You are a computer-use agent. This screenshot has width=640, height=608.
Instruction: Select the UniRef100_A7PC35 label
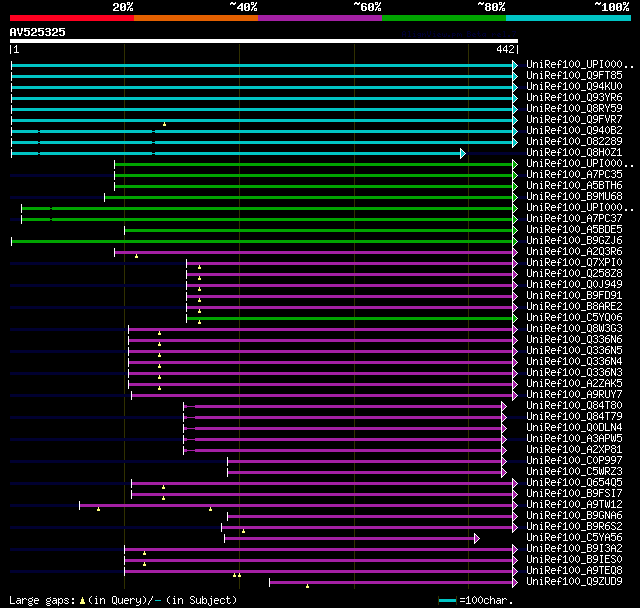[574, 175]
